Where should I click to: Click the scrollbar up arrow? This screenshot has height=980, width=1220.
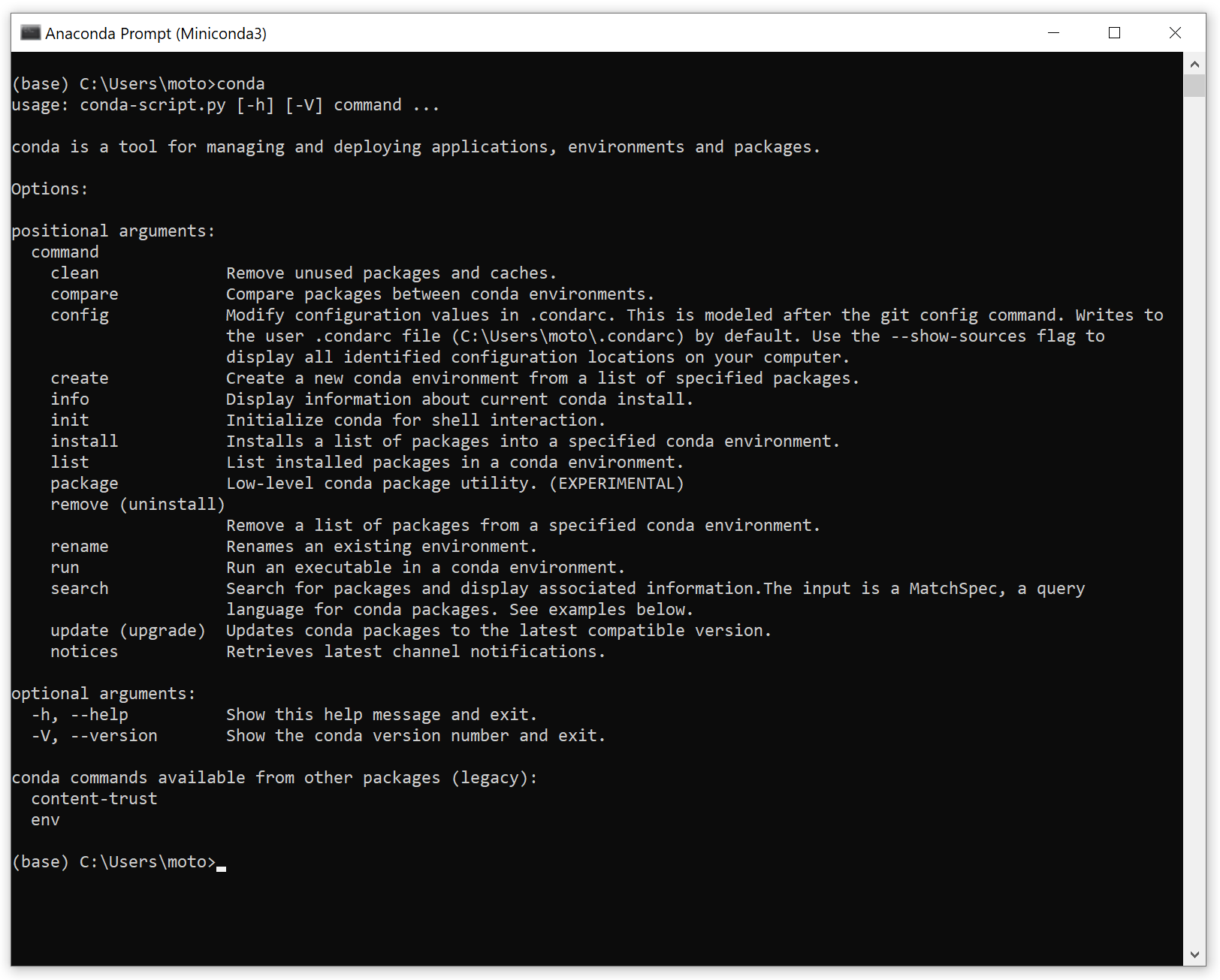(x=1194, y=63)
